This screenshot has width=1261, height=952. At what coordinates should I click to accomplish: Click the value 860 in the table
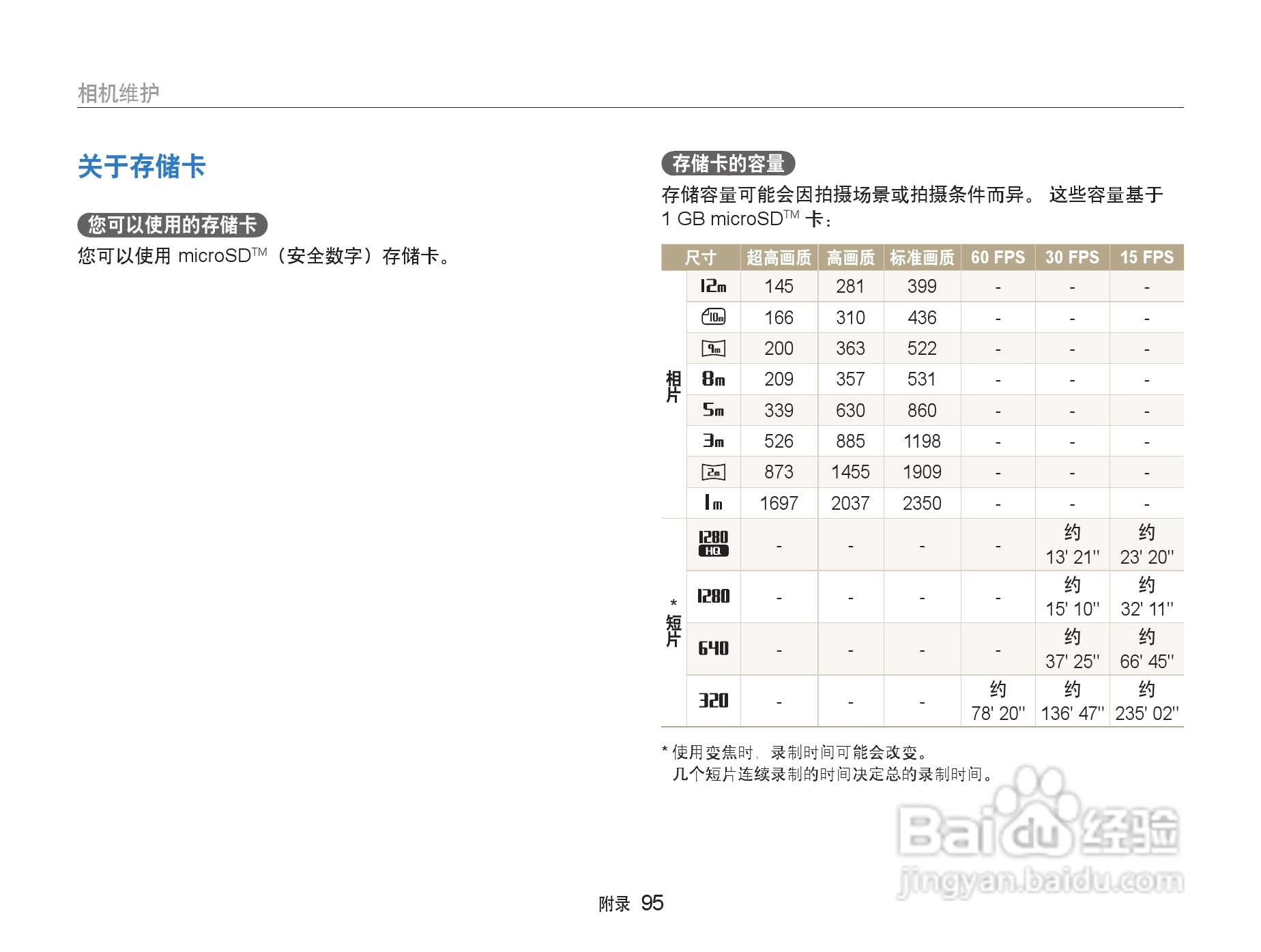click(x=922, y=411)
